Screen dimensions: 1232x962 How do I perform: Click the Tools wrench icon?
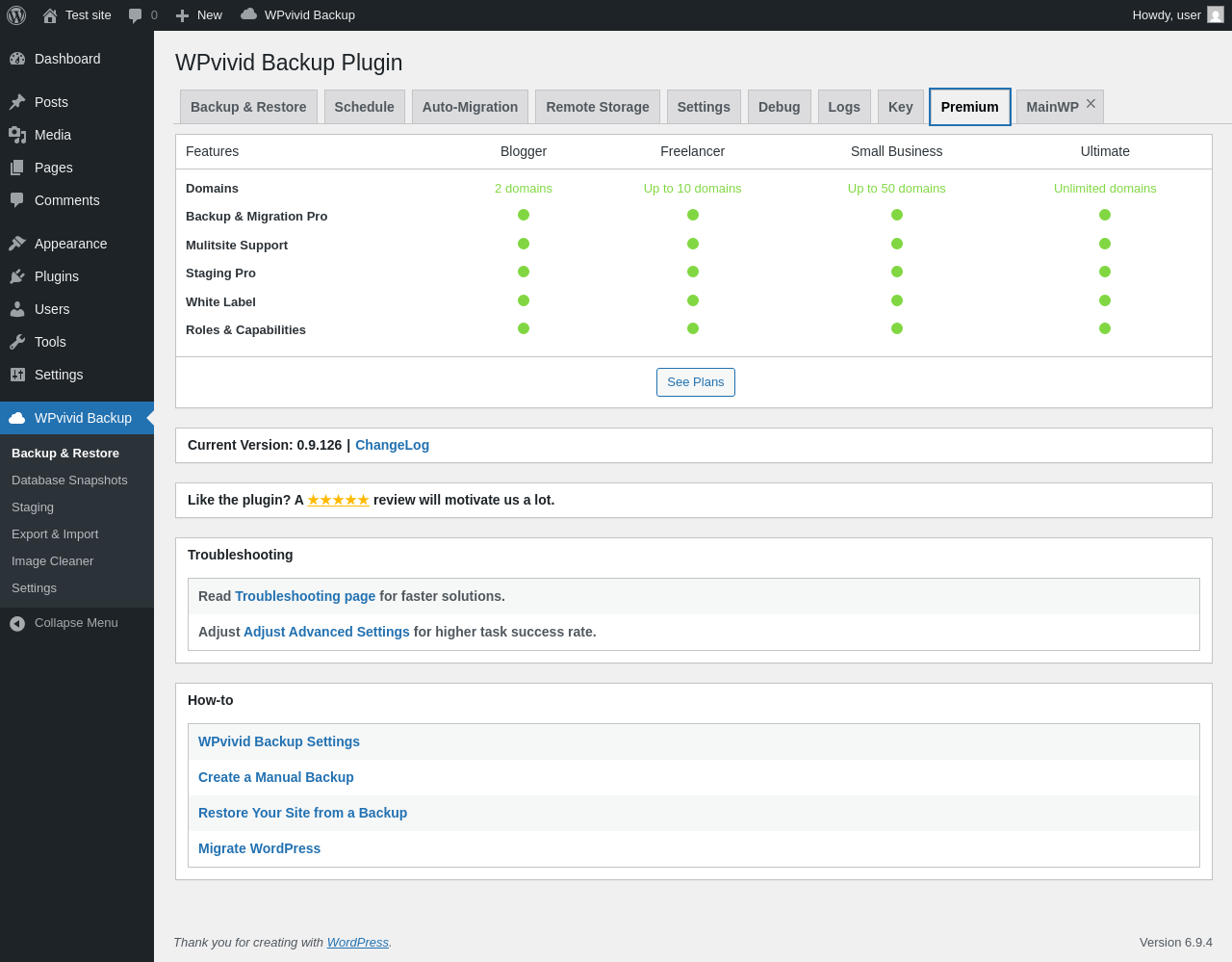point(17,342)
